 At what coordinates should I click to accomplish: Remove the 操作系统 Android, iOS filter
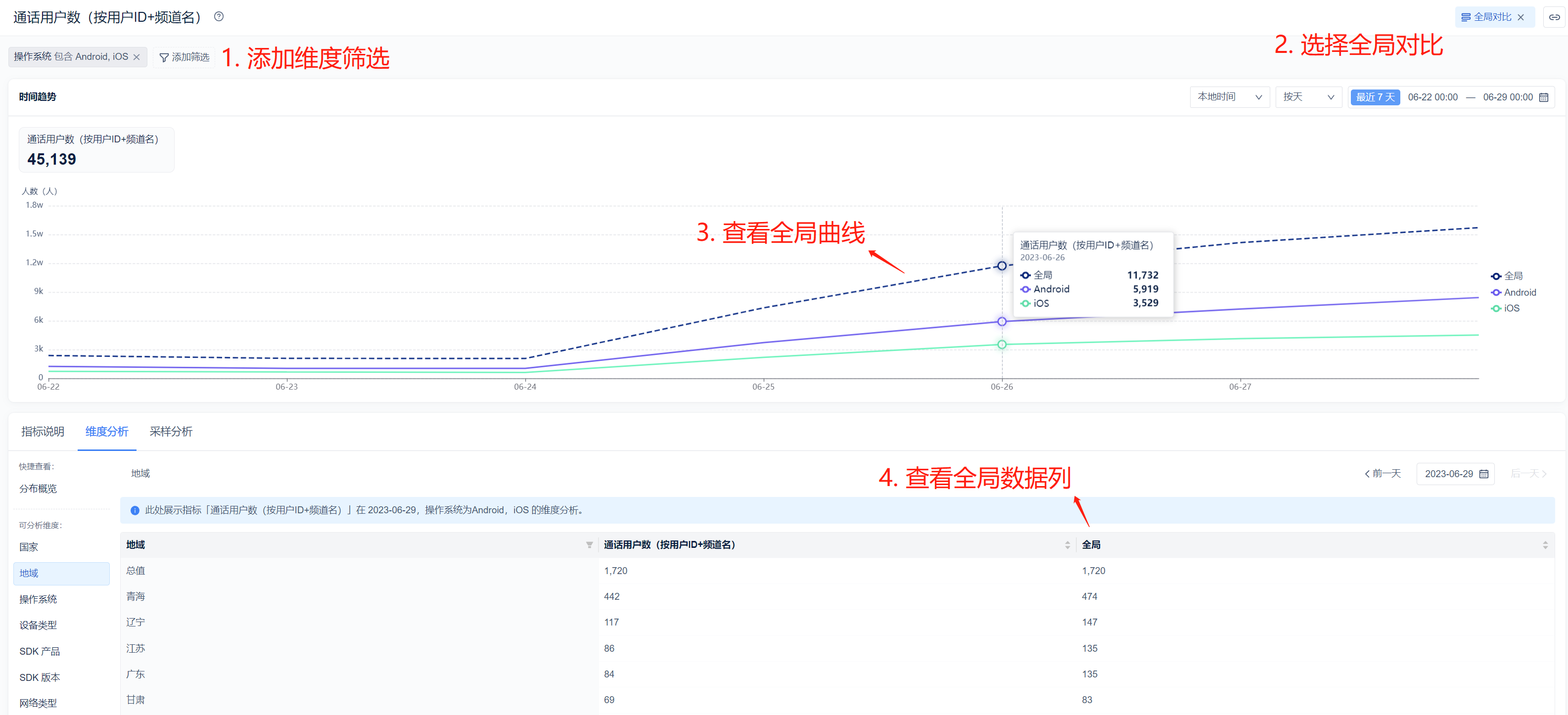click(x=137, y=56)
